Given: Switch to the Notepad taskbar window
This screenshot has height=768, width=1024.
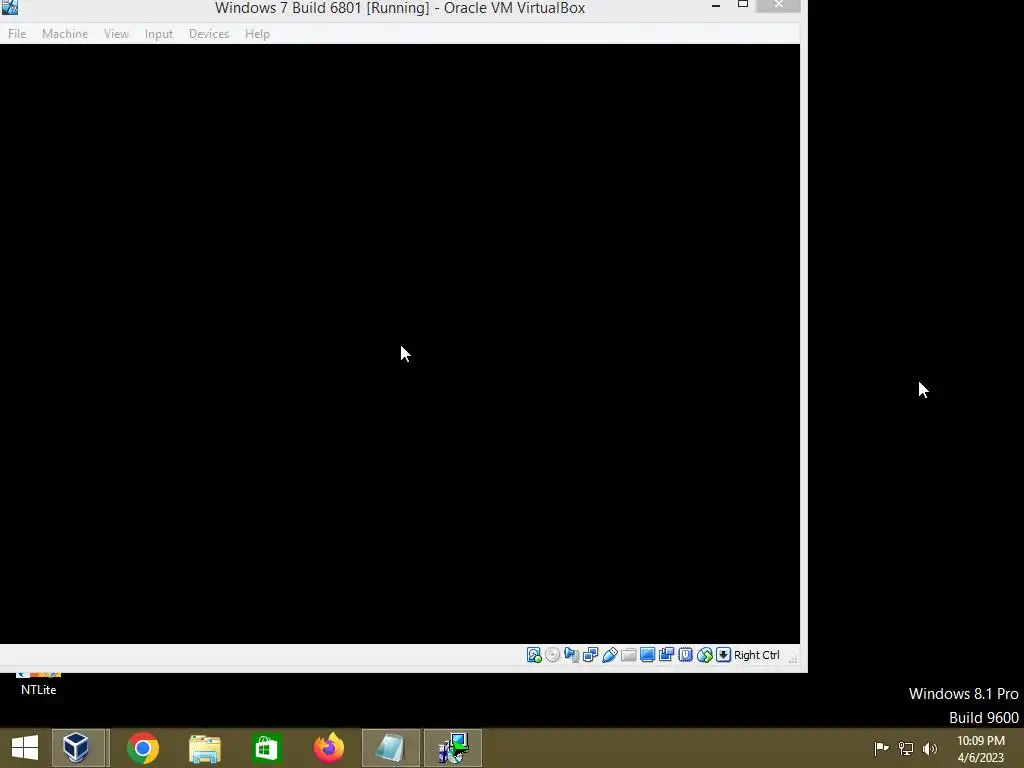Looking at the screenshot, I should 391,748.
